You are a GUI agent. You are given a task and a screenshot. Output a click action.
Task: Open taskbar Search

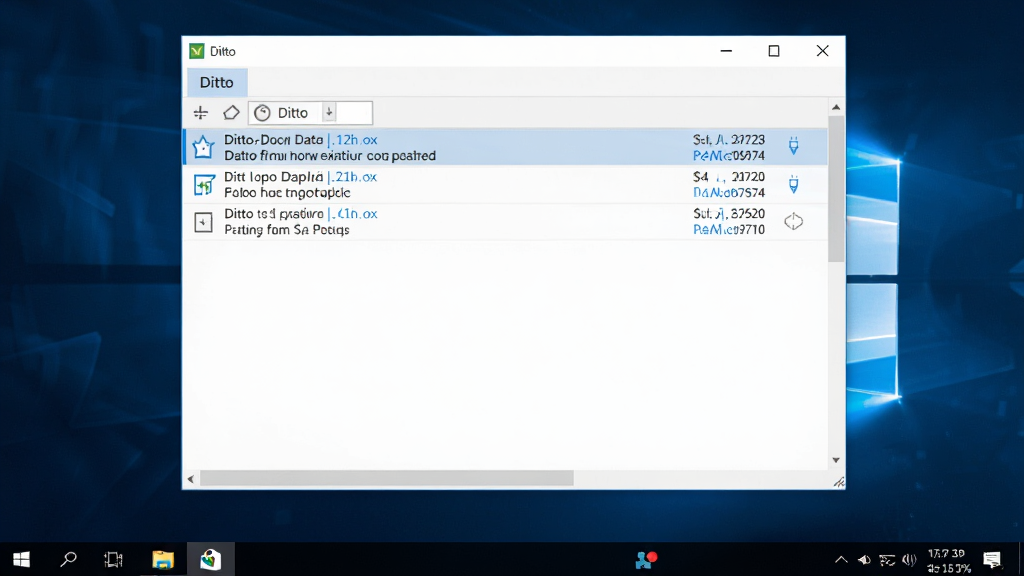point(69,560)
